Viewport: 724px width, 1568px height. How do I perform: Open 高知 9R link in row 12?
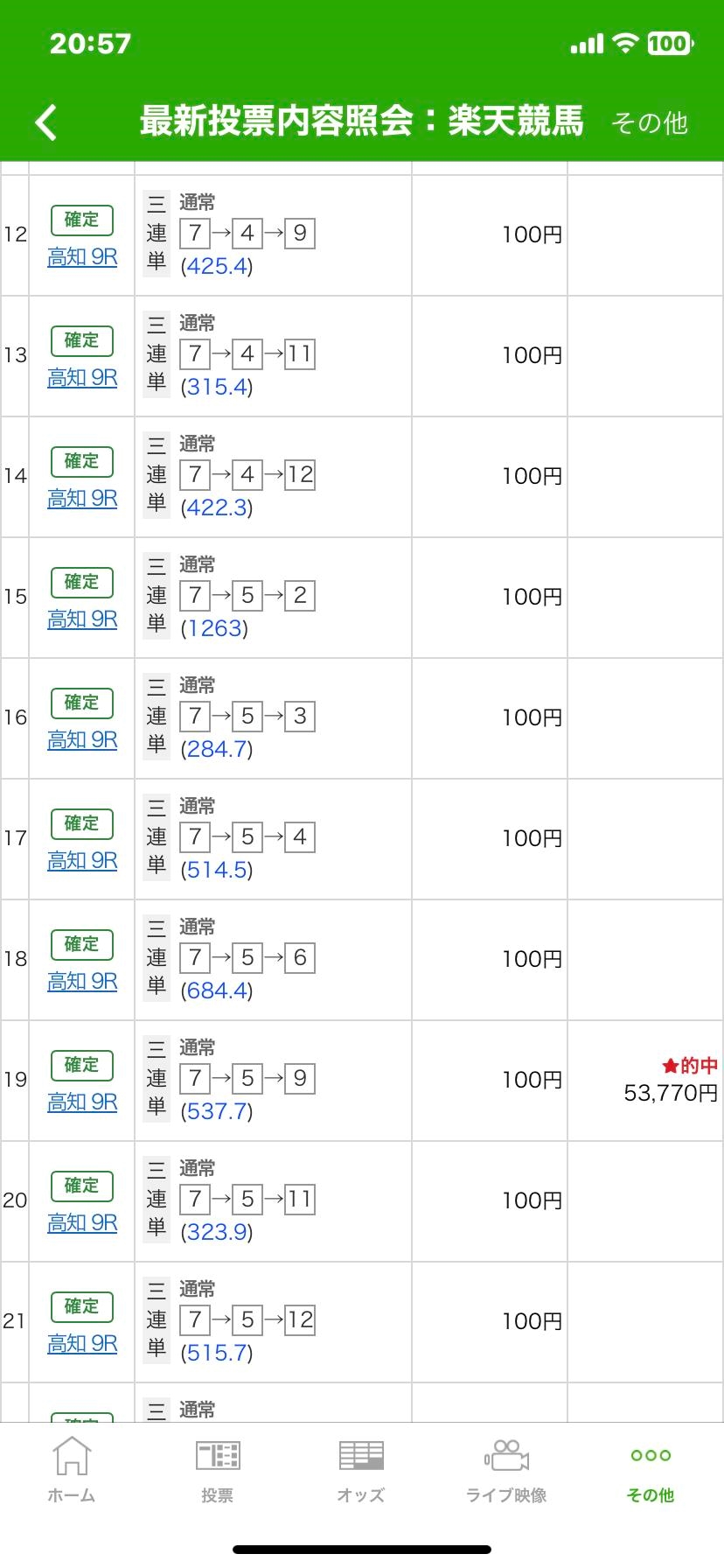[82, 257]
